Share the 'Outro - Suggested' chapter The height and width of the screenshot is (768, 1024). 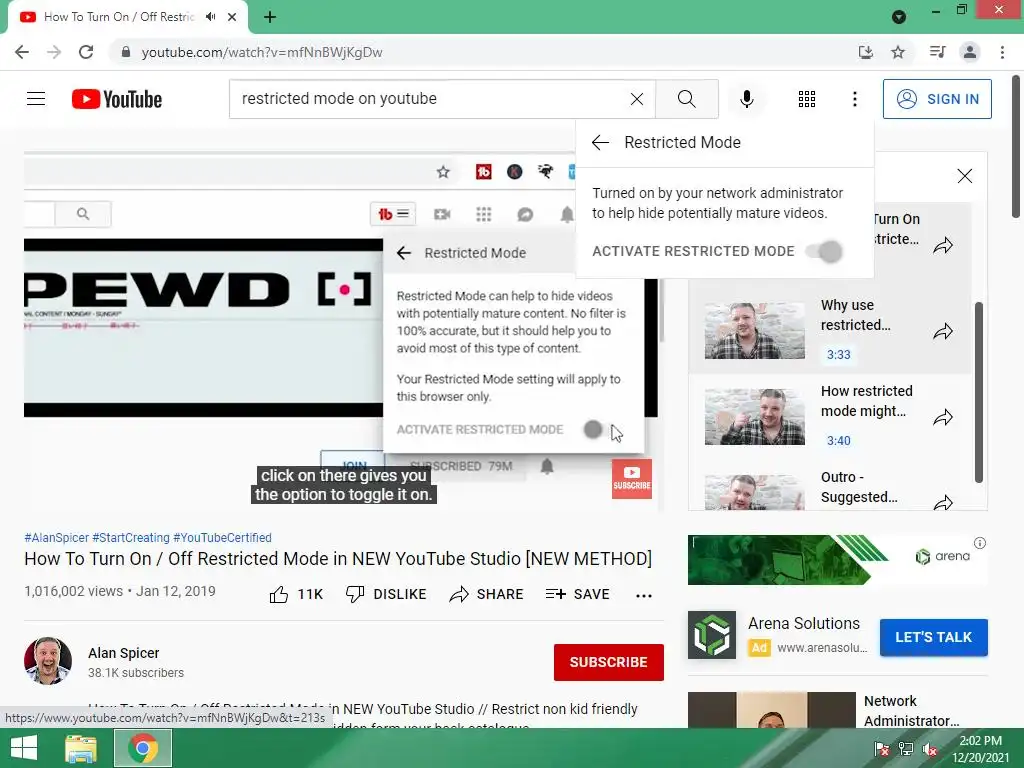click(x=943, y=502)
